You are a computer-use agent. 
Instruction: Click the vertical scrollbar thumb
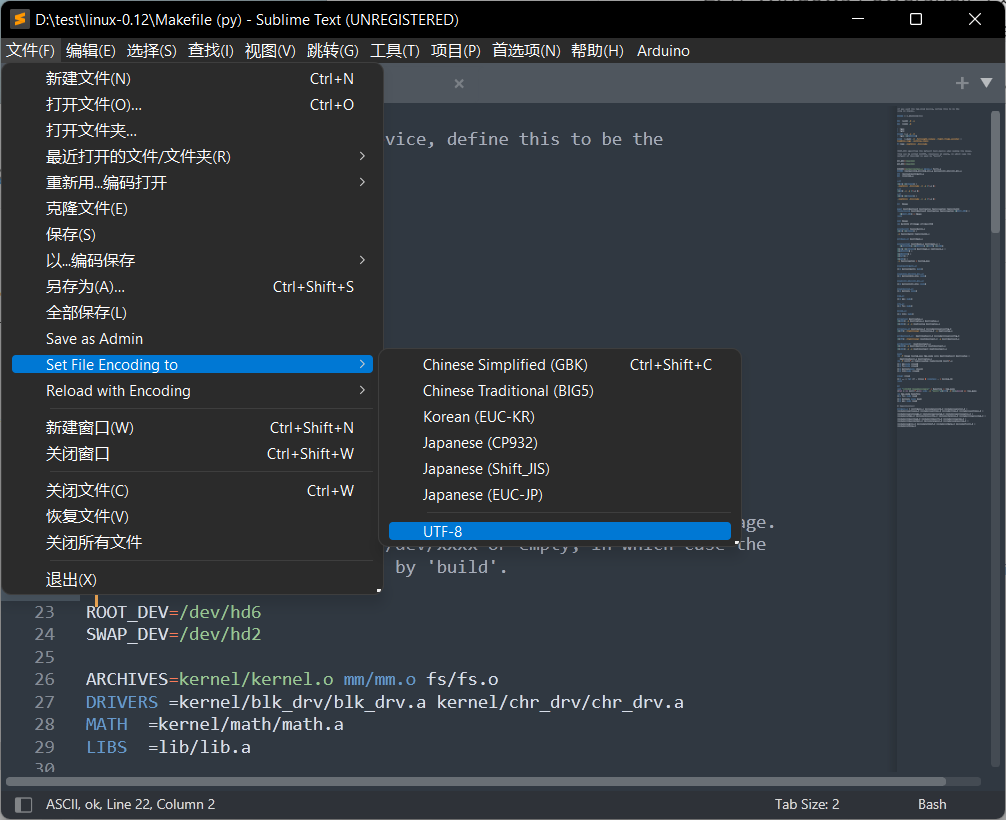[995, 172]
